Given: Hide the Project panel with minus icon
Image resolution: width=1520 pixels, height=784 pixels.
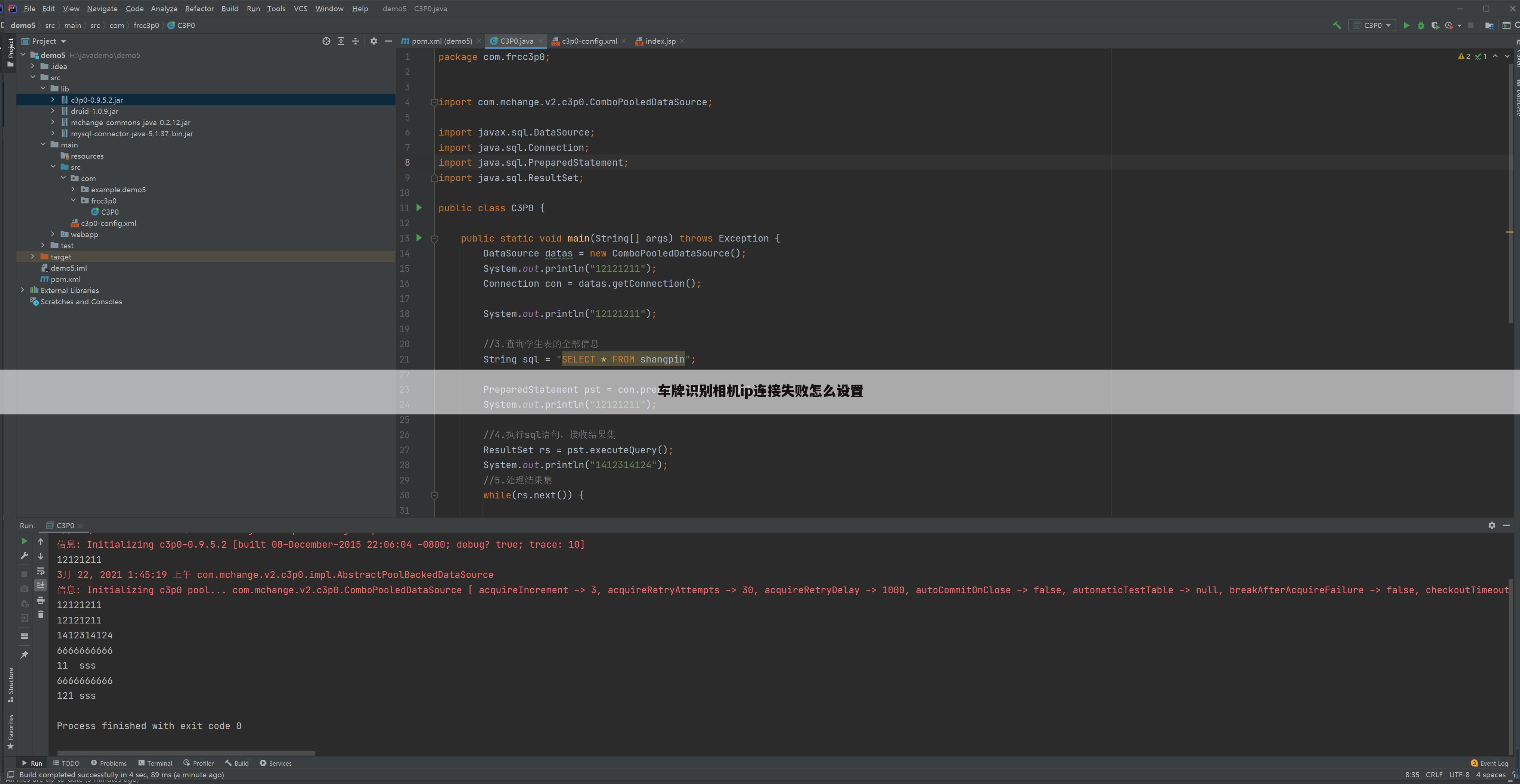Looking at the screenshot, I should 388,41.
